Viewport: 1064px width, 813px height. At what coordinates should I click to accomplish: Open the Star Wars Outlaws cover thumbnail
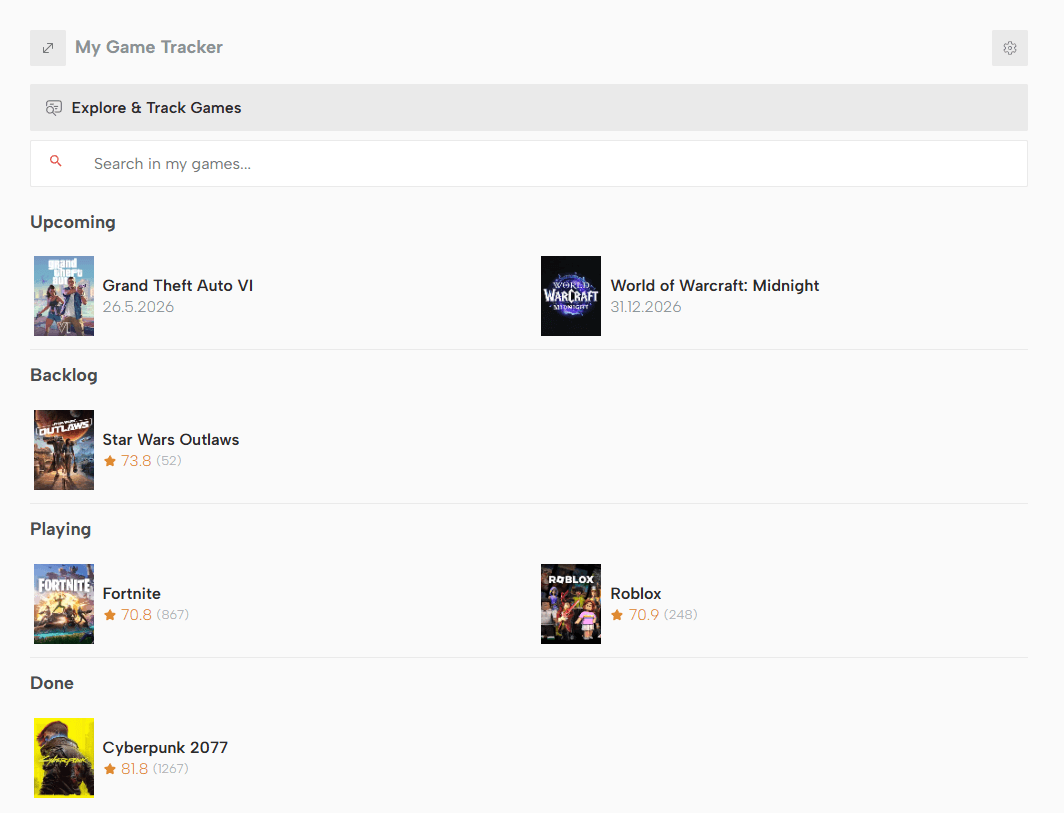tap(64, 450)
